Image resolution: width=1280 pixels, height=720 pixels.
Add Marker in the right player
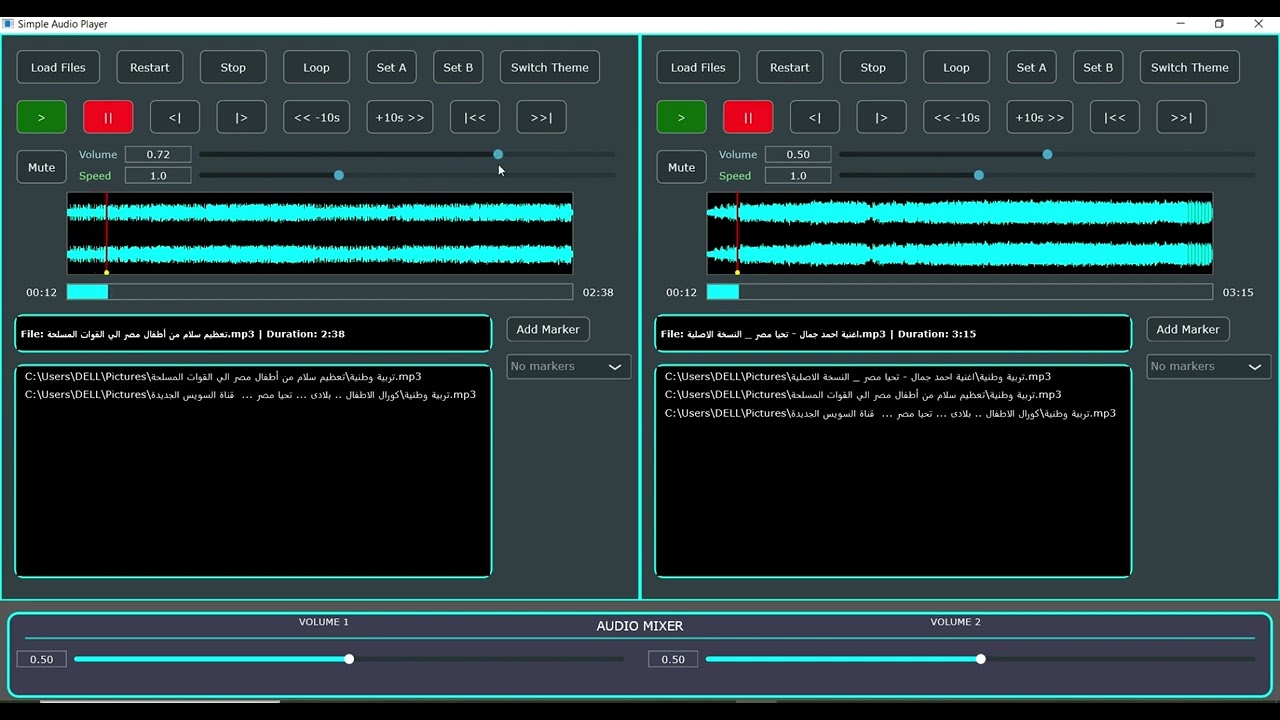[1188, 329]
